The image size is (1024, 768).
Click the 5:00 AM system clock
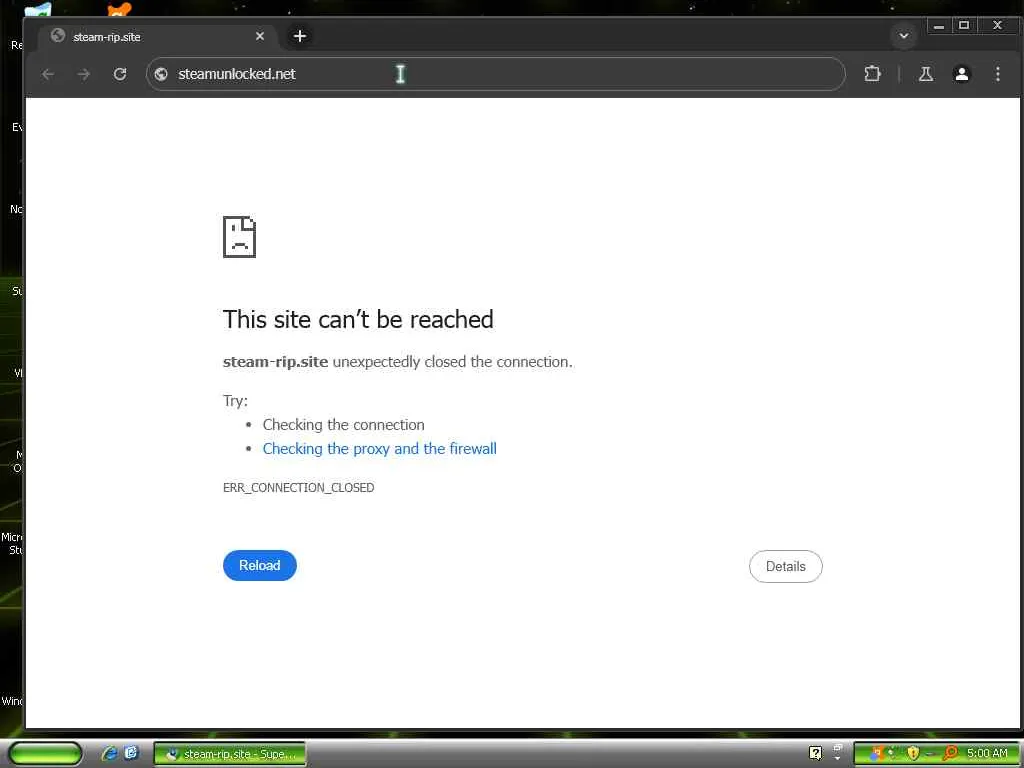click(x=987, y=754)
